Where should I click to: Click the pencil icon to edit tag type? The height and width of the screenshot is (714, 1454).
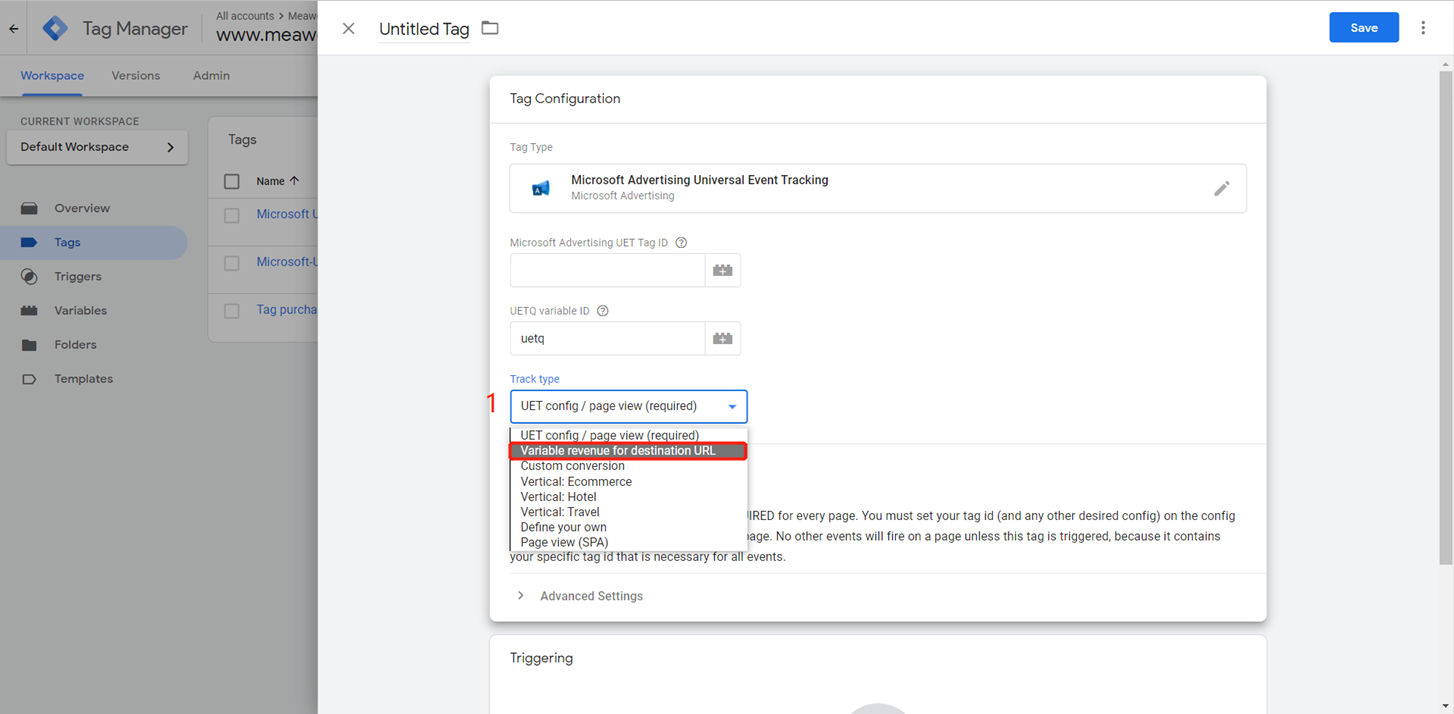[x=1222, y=188]
